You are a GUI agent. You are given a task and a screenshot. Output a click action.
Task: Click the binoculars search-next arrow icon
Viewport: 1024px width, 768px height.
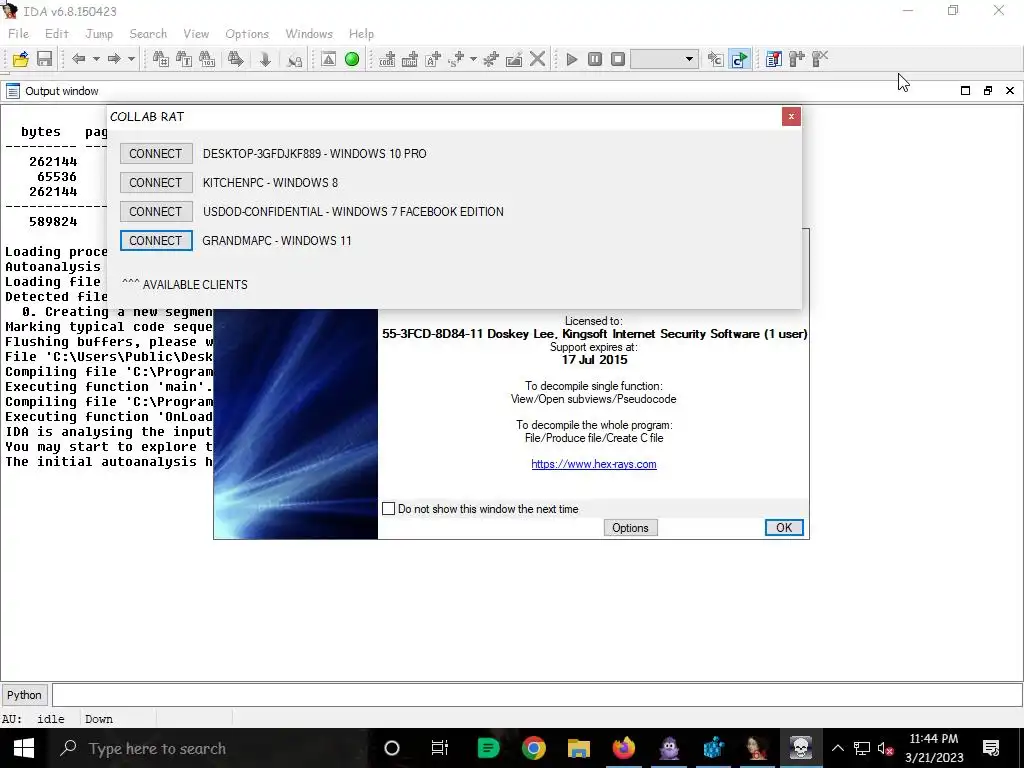[x=236, y=59]
